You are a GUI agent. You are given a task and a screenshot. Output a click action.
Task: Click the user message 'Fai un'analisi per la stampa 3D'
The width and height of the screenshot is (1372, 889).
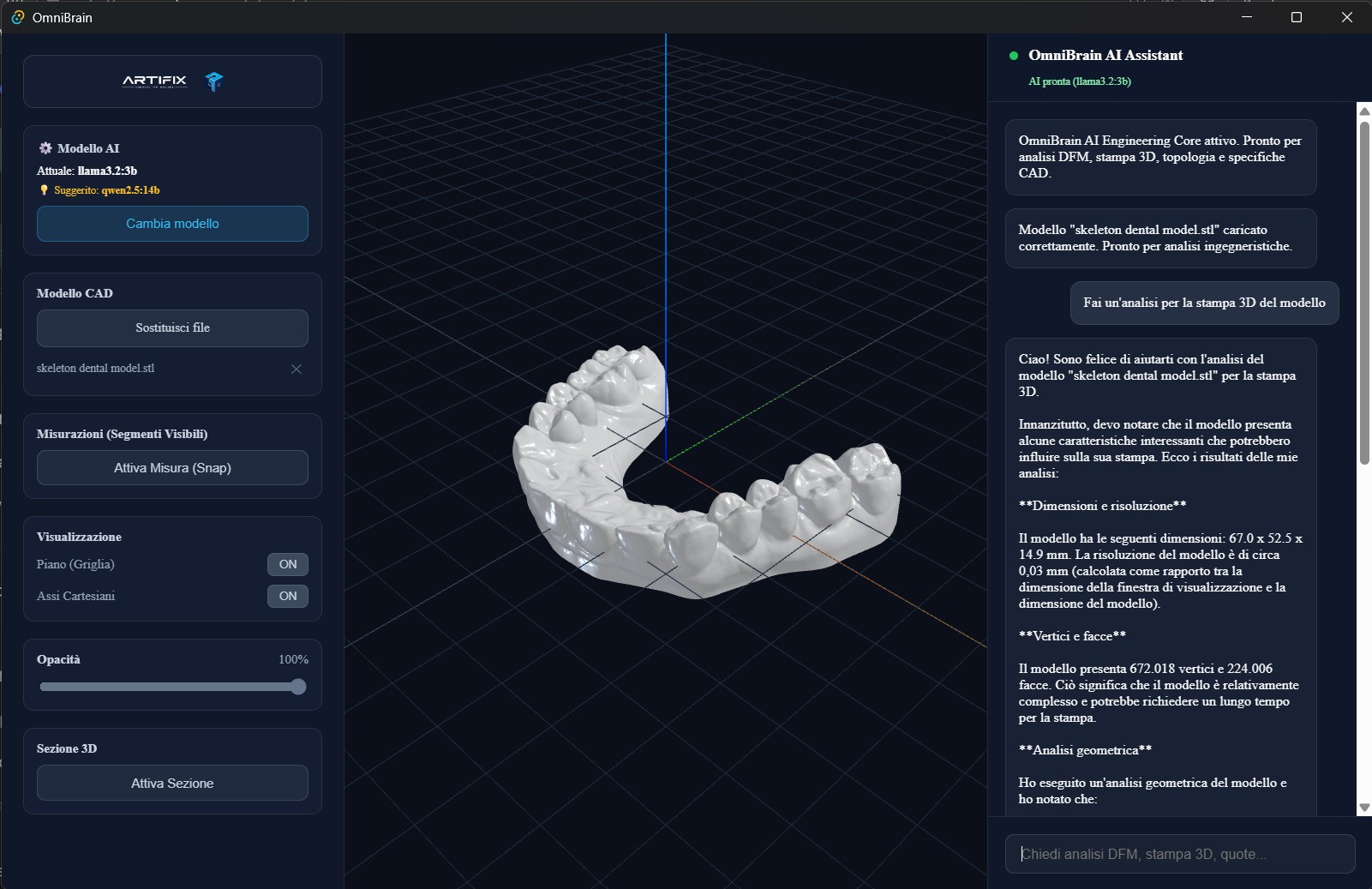click(x=1204, y=303)
